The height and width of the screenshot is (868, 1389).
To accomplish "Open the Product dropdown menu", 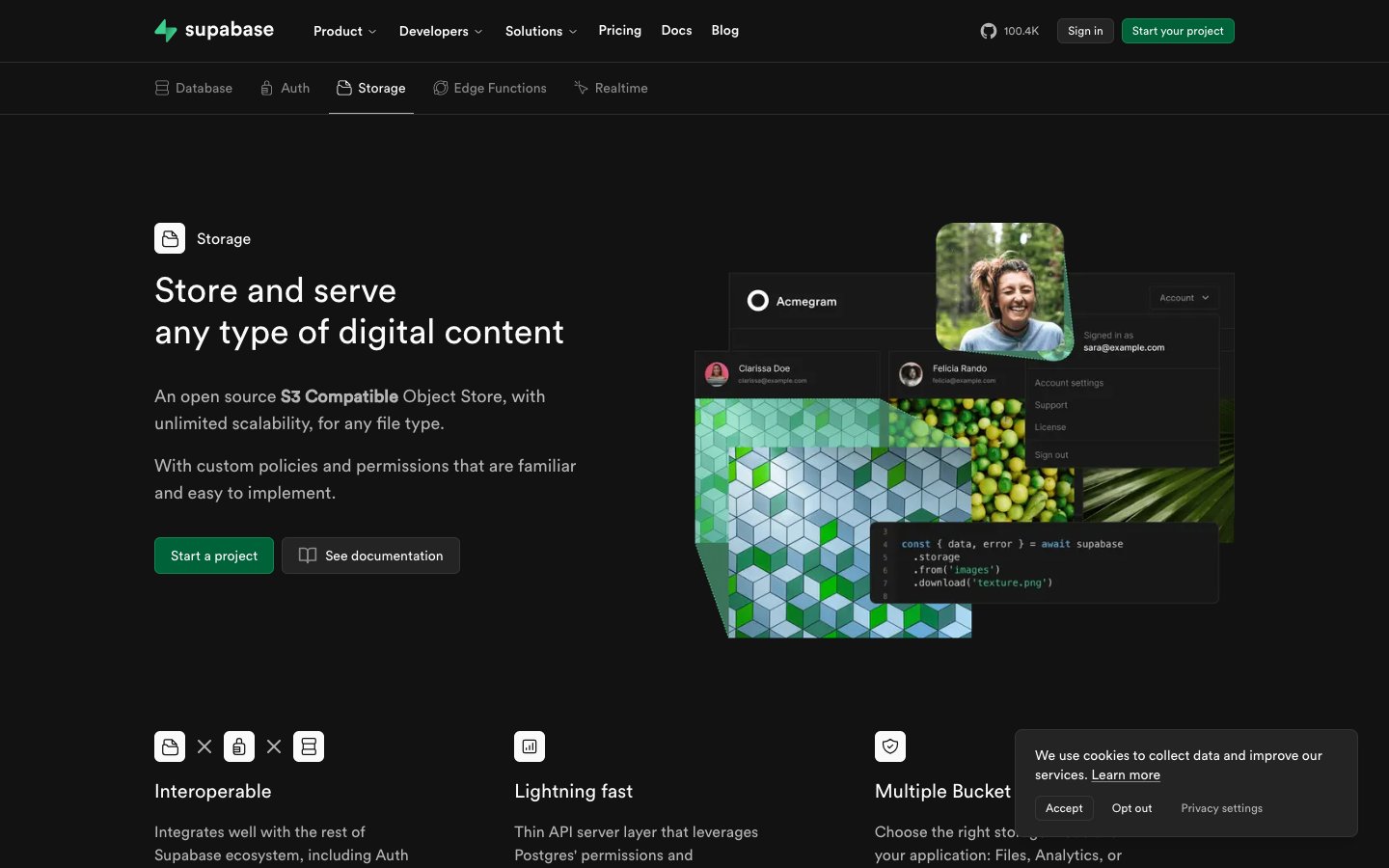I will tap(344, 30).
